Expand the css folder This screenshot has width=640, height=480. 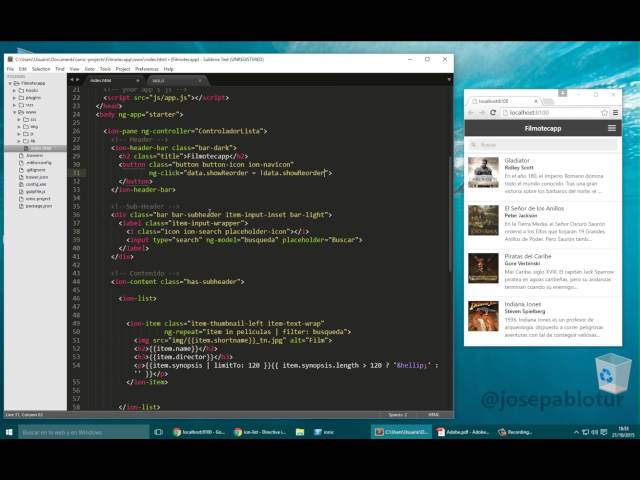point(19,120)
